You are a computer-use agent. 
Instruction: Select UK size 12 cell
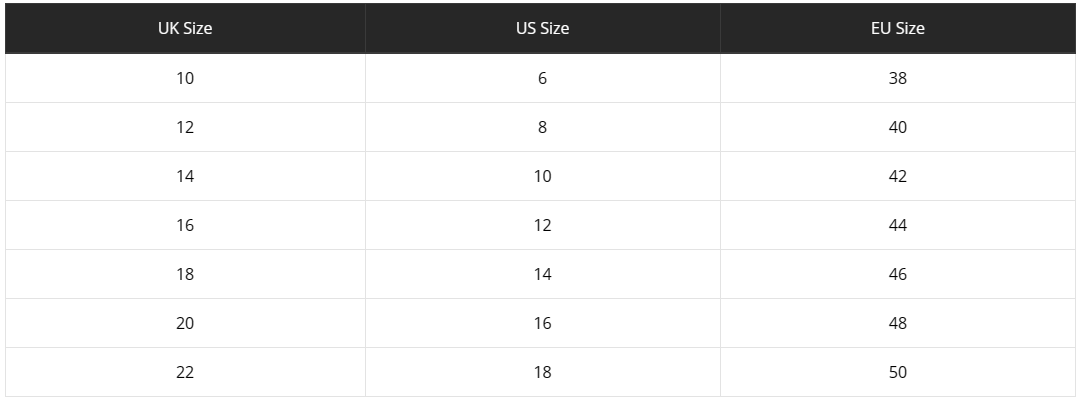[185, 127]
